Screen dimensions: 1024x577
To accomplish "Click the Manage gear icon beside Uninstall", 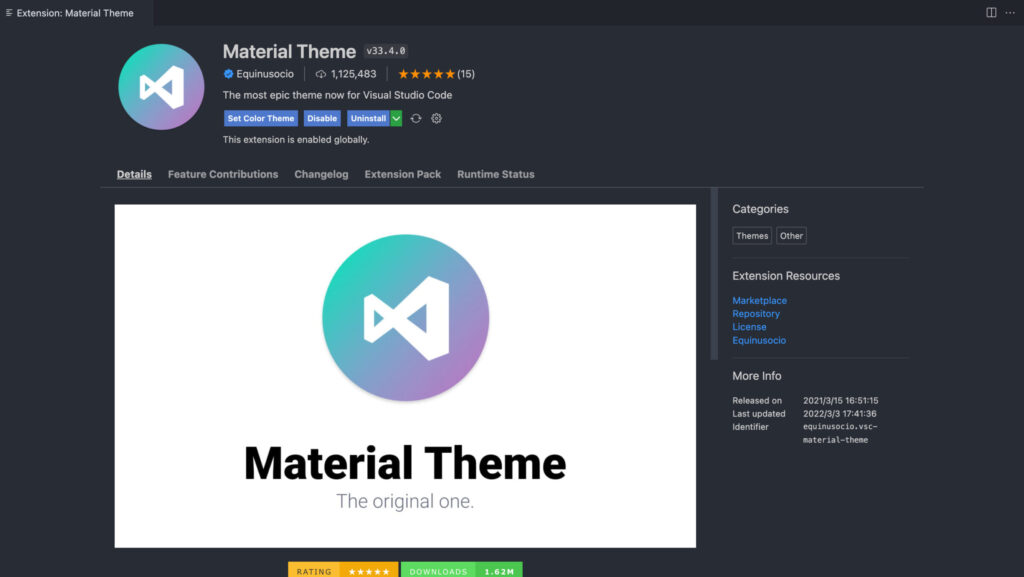I will (x=436, y=118).
